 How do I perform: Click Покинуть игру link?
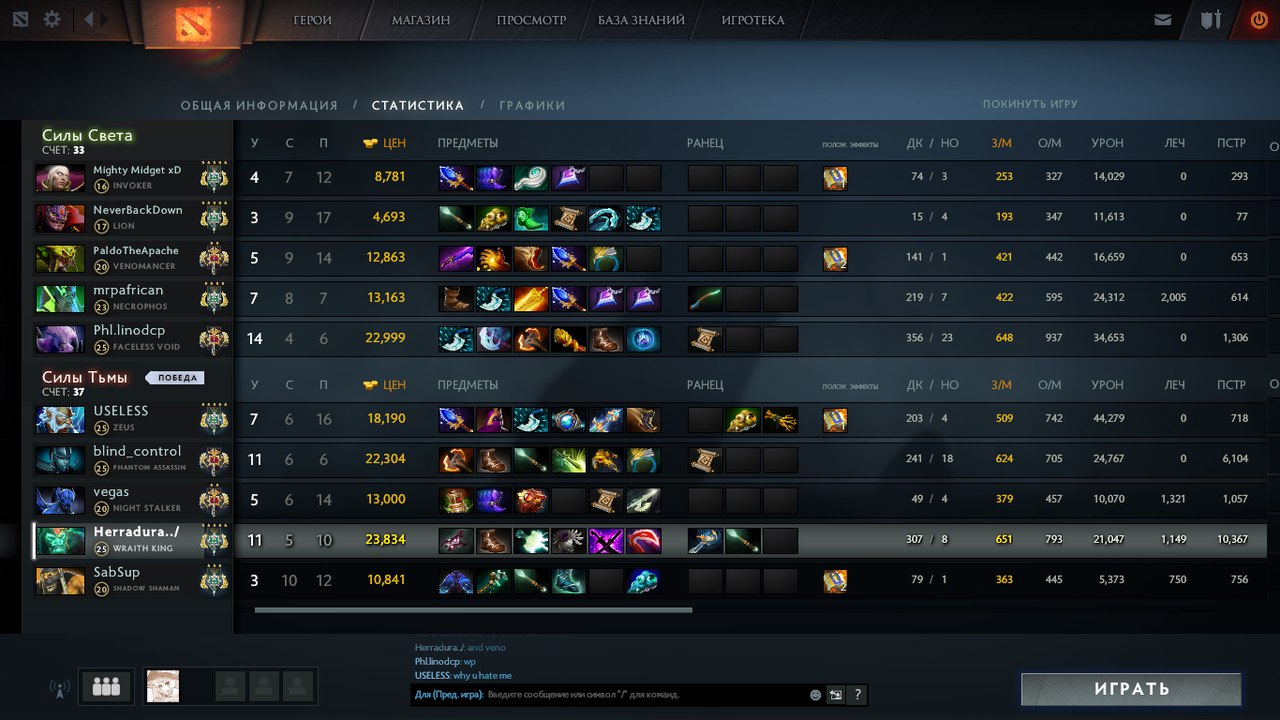[x=1030, y=104]
